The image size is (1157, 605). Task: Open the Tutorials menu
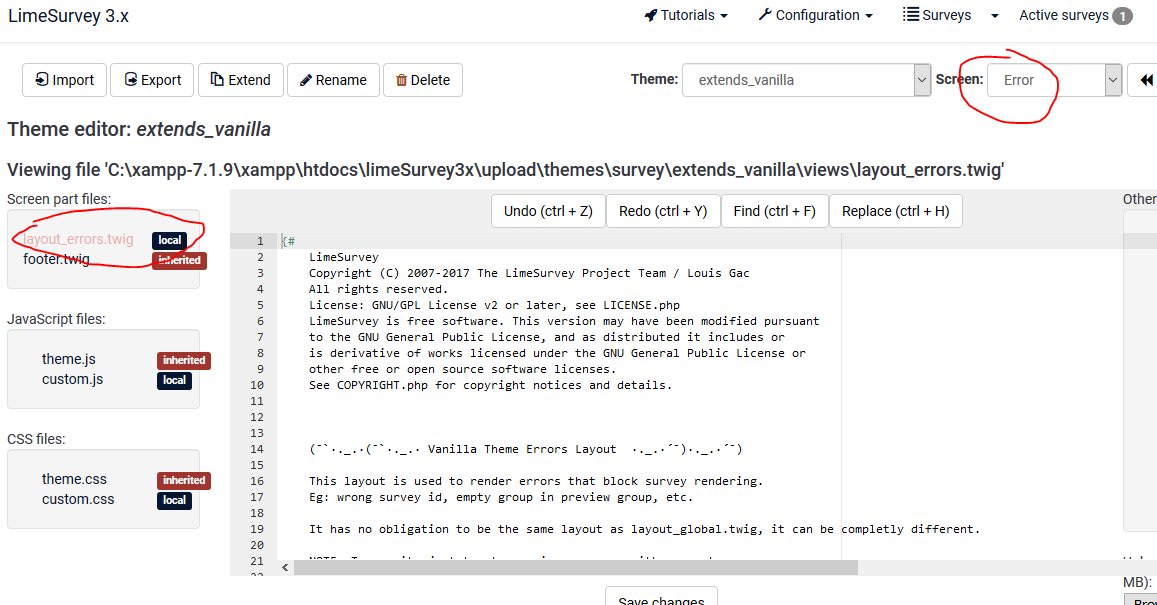tap(686, 15)
